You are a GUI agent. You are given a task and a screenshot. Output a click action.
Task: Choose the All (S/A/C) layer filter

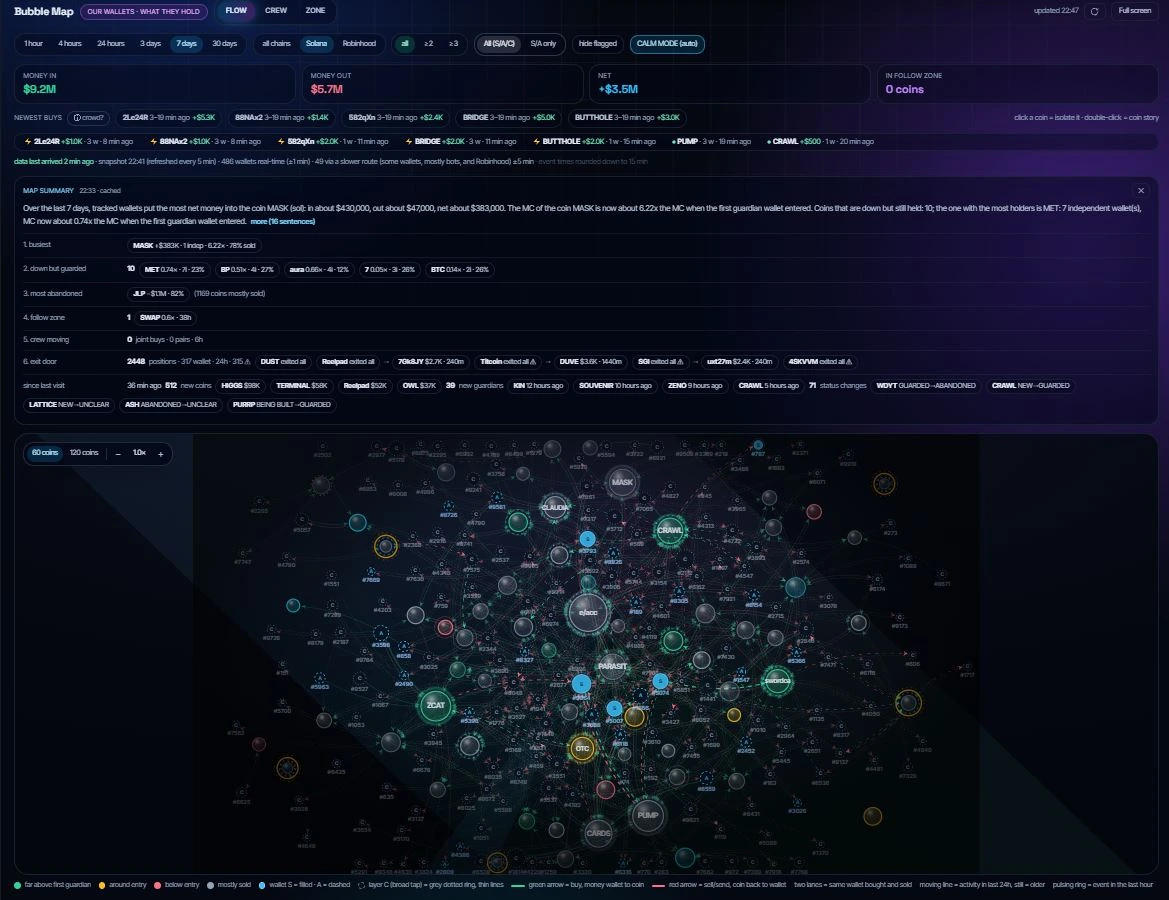tap(499, 44)
